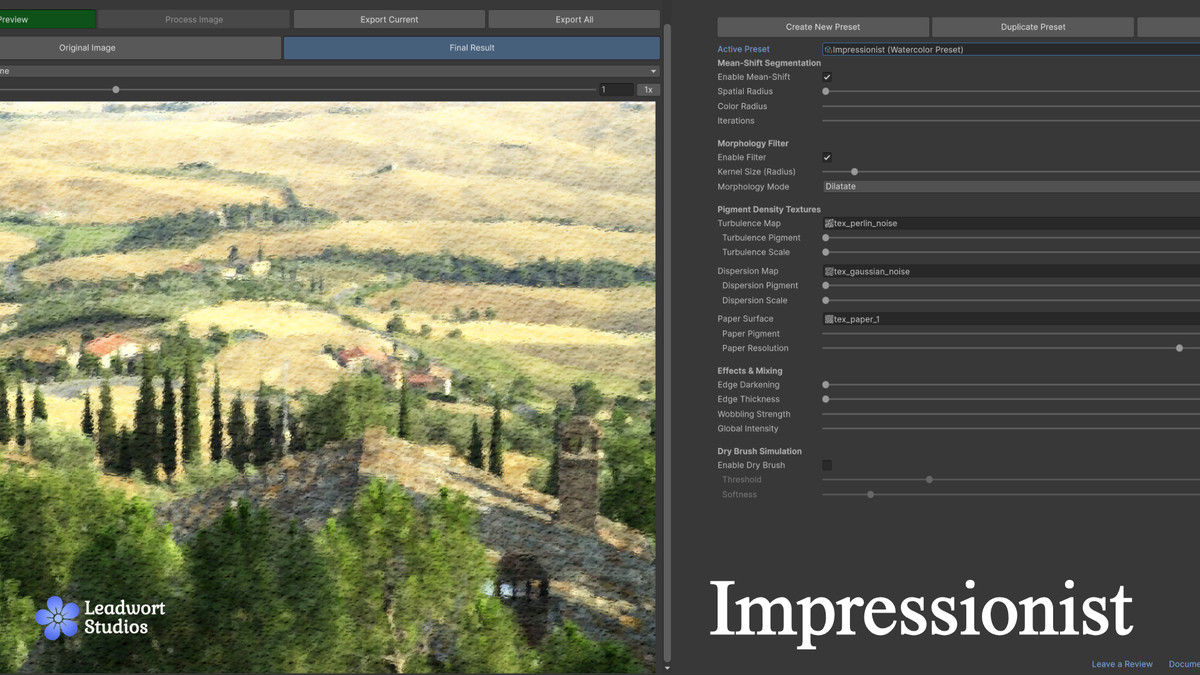Image resolution: width=1200 pixels, height=675 pixels.
Task: Click the Morphology Mode label
Action: click(753, 186)
